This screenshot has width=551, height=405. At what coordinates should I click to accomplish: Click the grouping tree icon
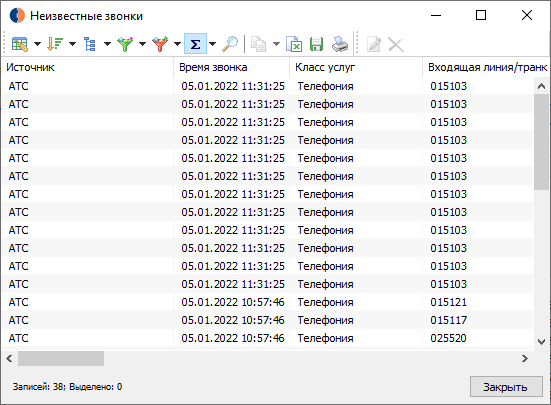coord(90,44)
